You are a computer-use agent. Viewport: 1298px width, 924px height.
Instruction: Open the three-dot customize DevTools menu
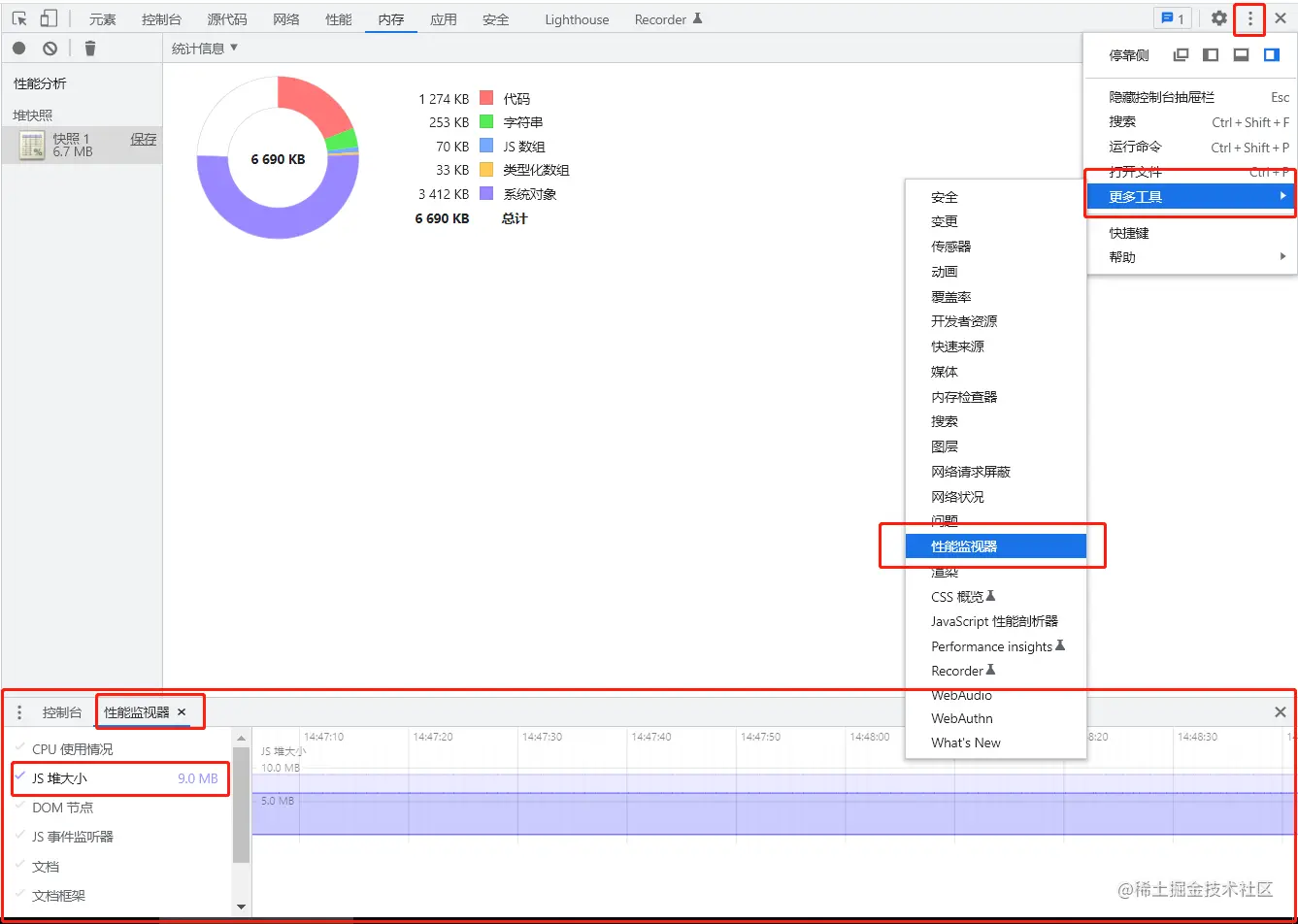tap(1250, 18)
